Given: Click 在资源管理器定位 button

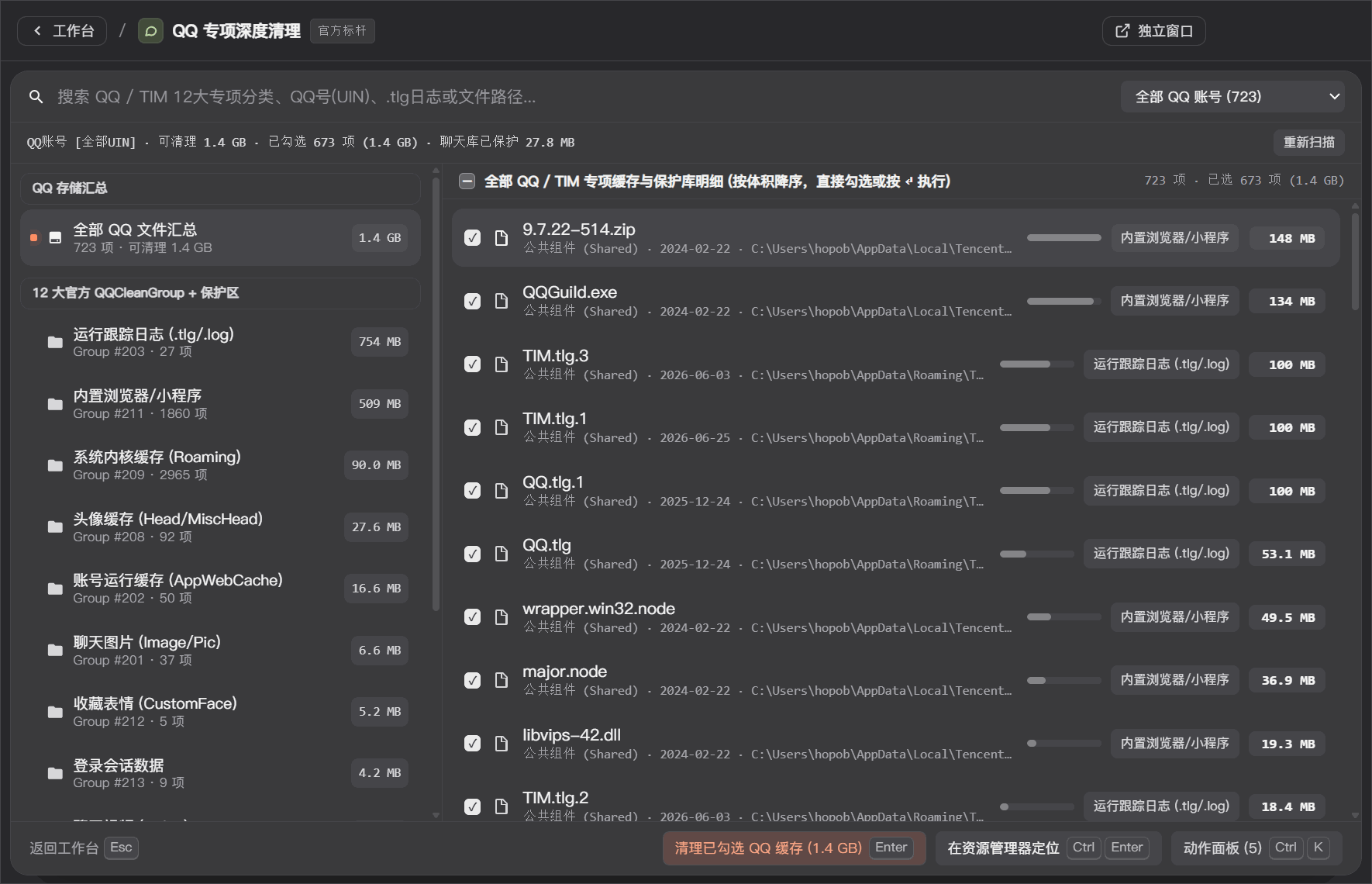Looking at the screenshot, I should pos(1048,848).
